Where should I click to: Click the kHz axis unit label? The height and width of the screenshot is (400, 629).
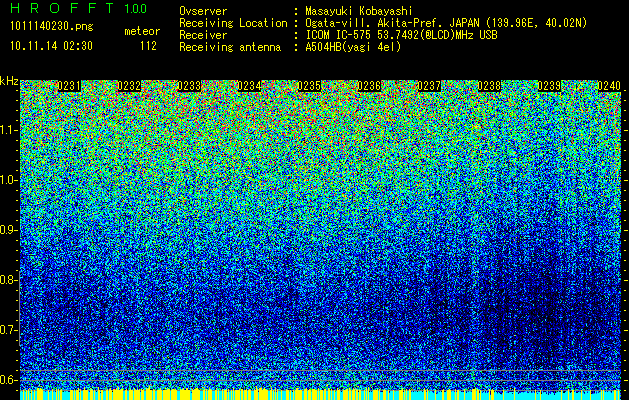(9, 81)
